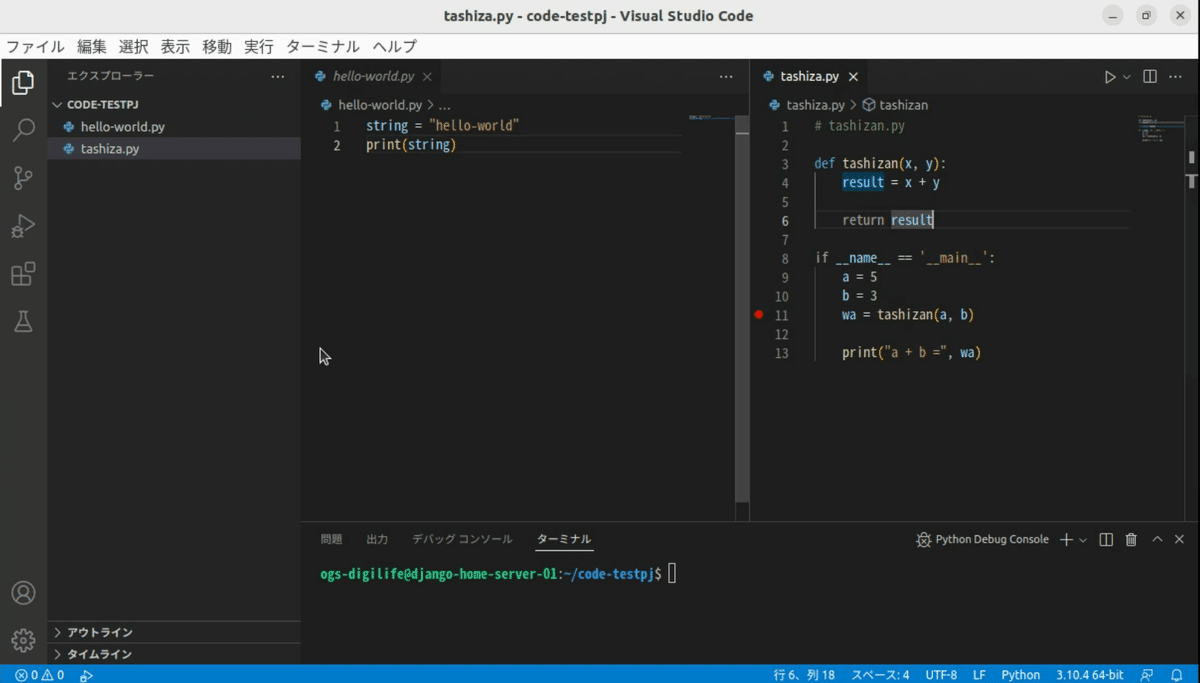Open Explorer views and more actions menu
Viewport: 1200px width, 683px height.
pos(278,77)
